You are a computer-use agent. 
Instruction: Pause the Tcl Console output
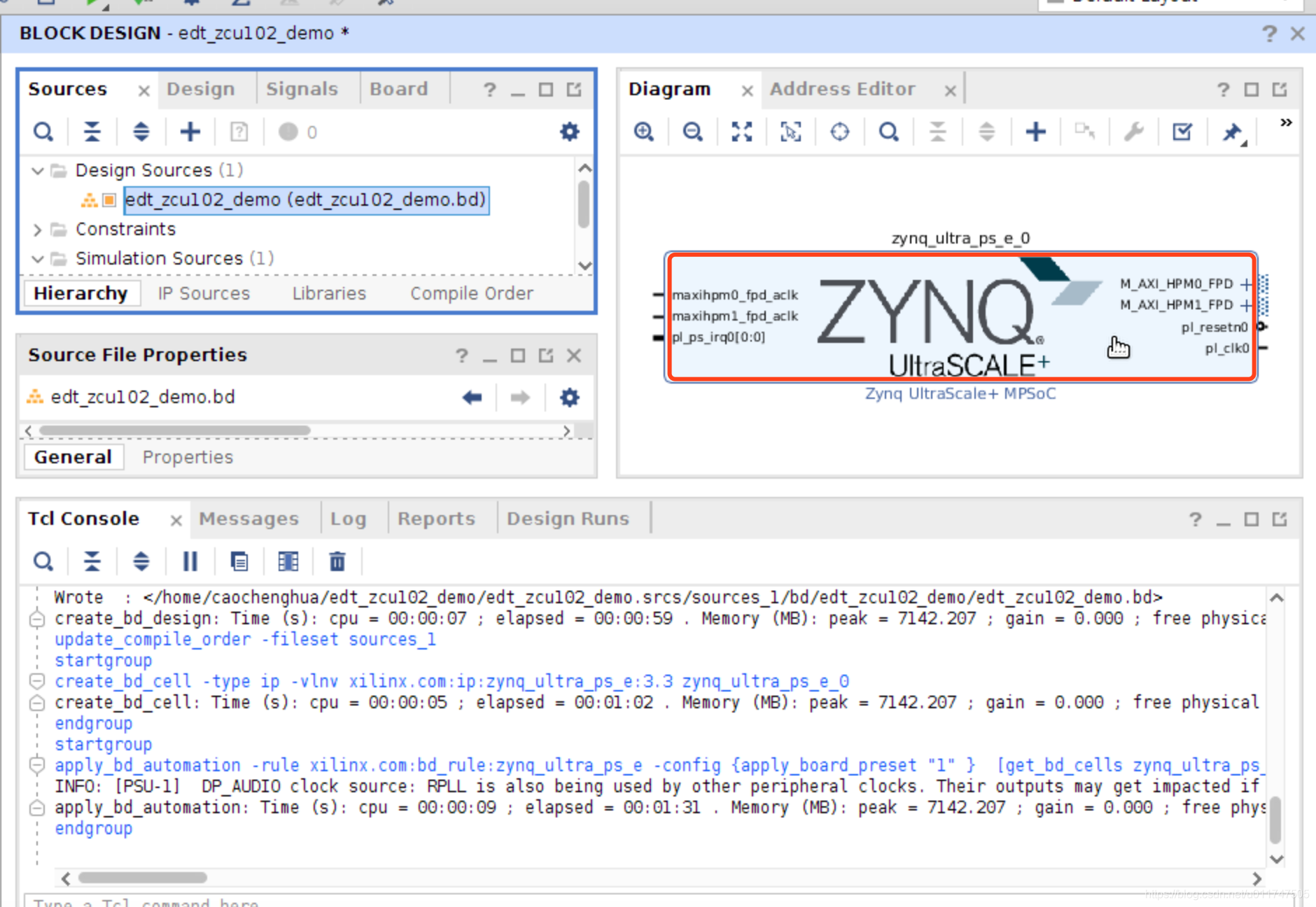point(190,561)
